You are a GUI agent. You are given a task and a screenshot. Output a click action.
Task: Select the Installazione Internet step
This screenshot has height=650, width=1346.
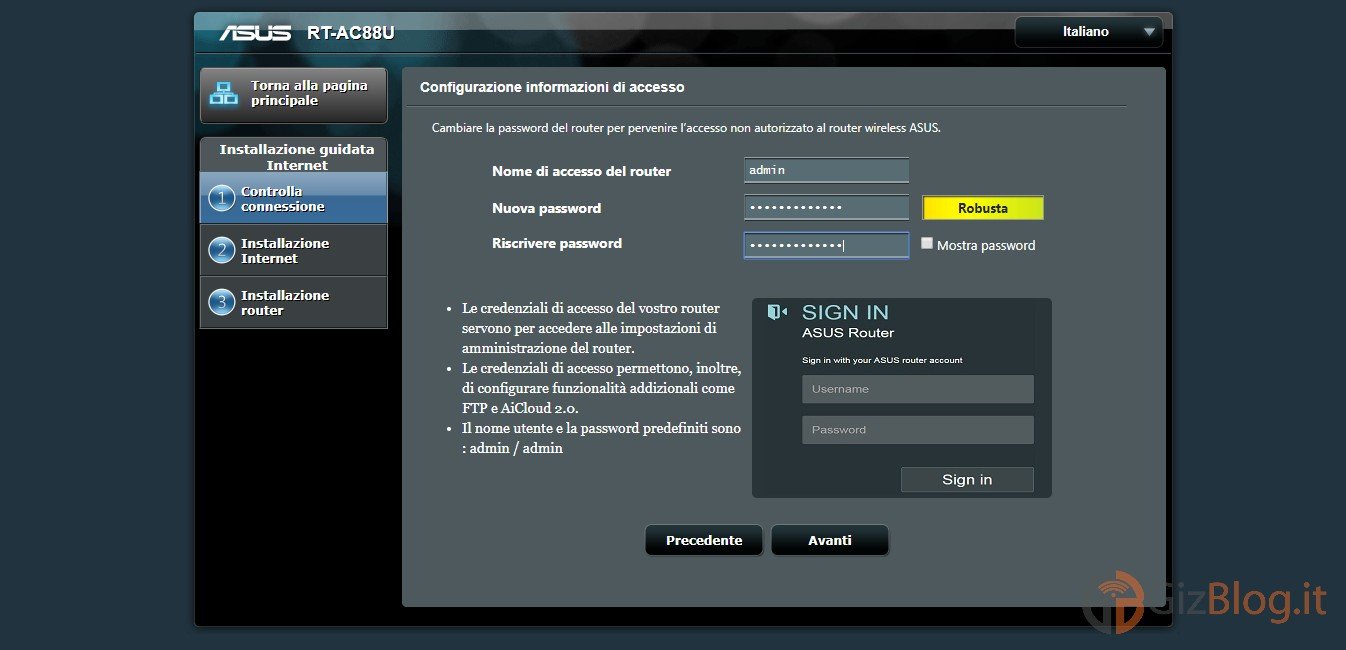(x=294, y=250)
